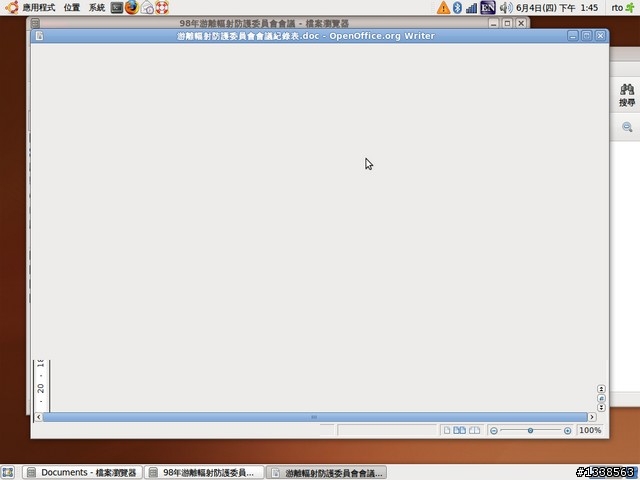Click the orange warning notification icon
This screenshot has width=640, height=480.
(x=443, y=7)
